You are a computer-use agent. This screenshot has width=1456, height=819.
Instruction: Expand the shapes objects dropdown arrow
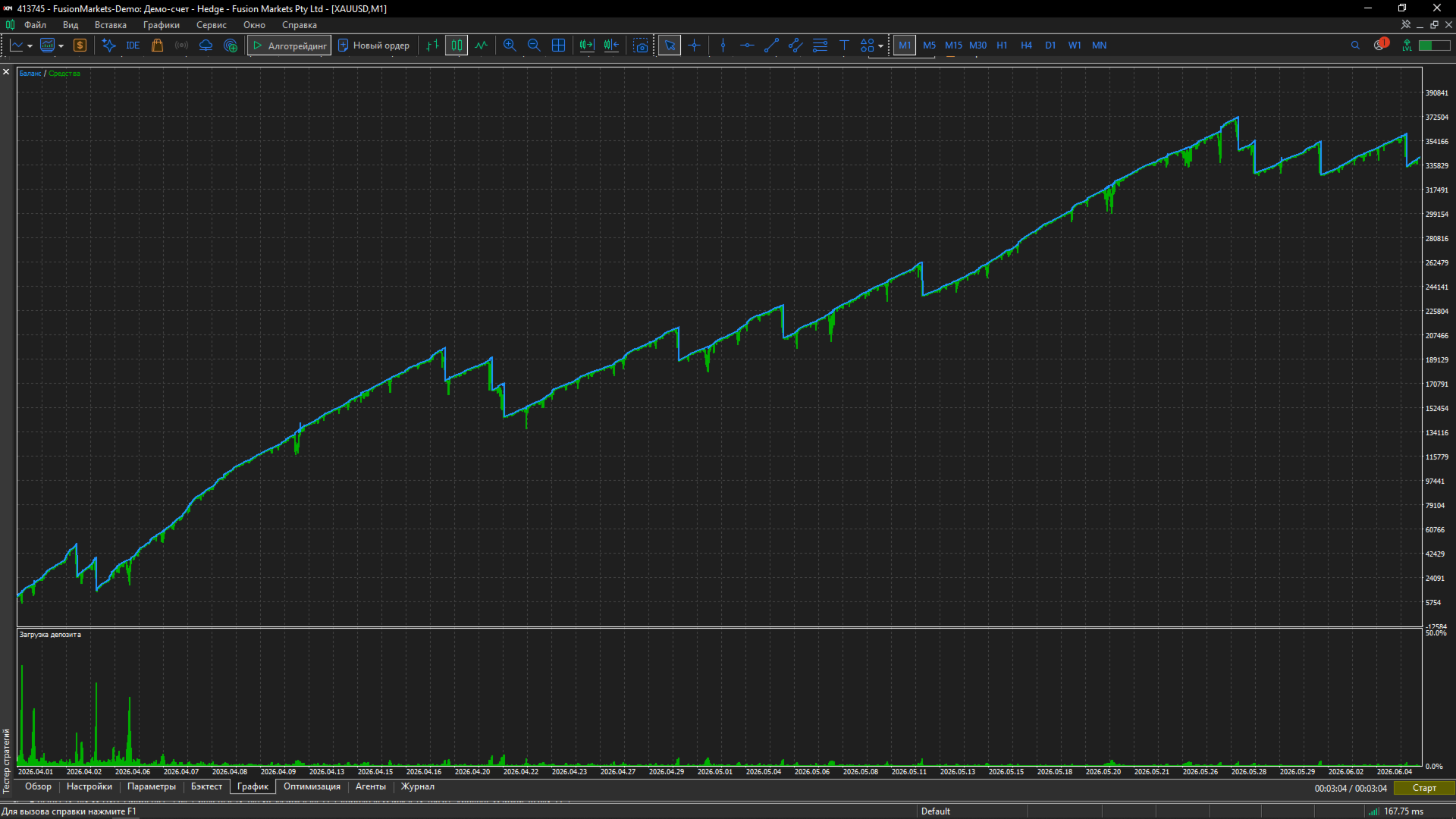click(x=880, y=46)
